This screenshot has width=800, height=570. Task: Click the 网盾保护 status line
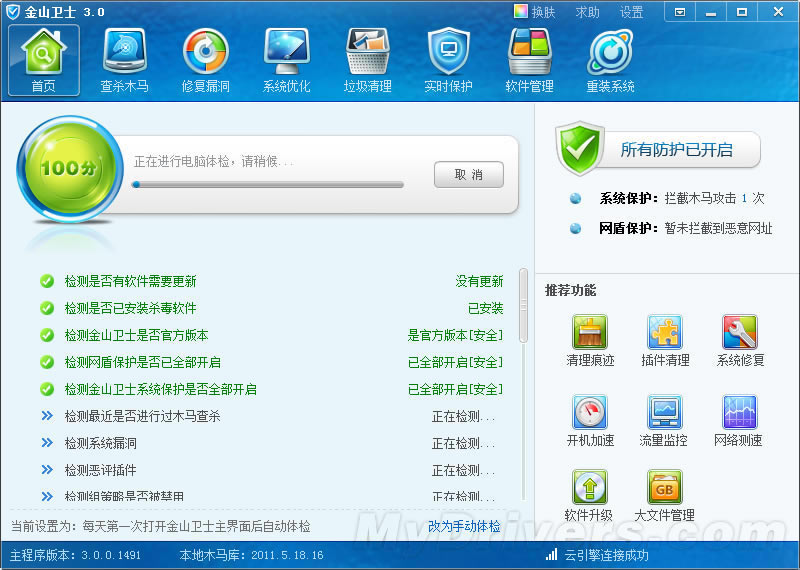(x=686, y=228)
